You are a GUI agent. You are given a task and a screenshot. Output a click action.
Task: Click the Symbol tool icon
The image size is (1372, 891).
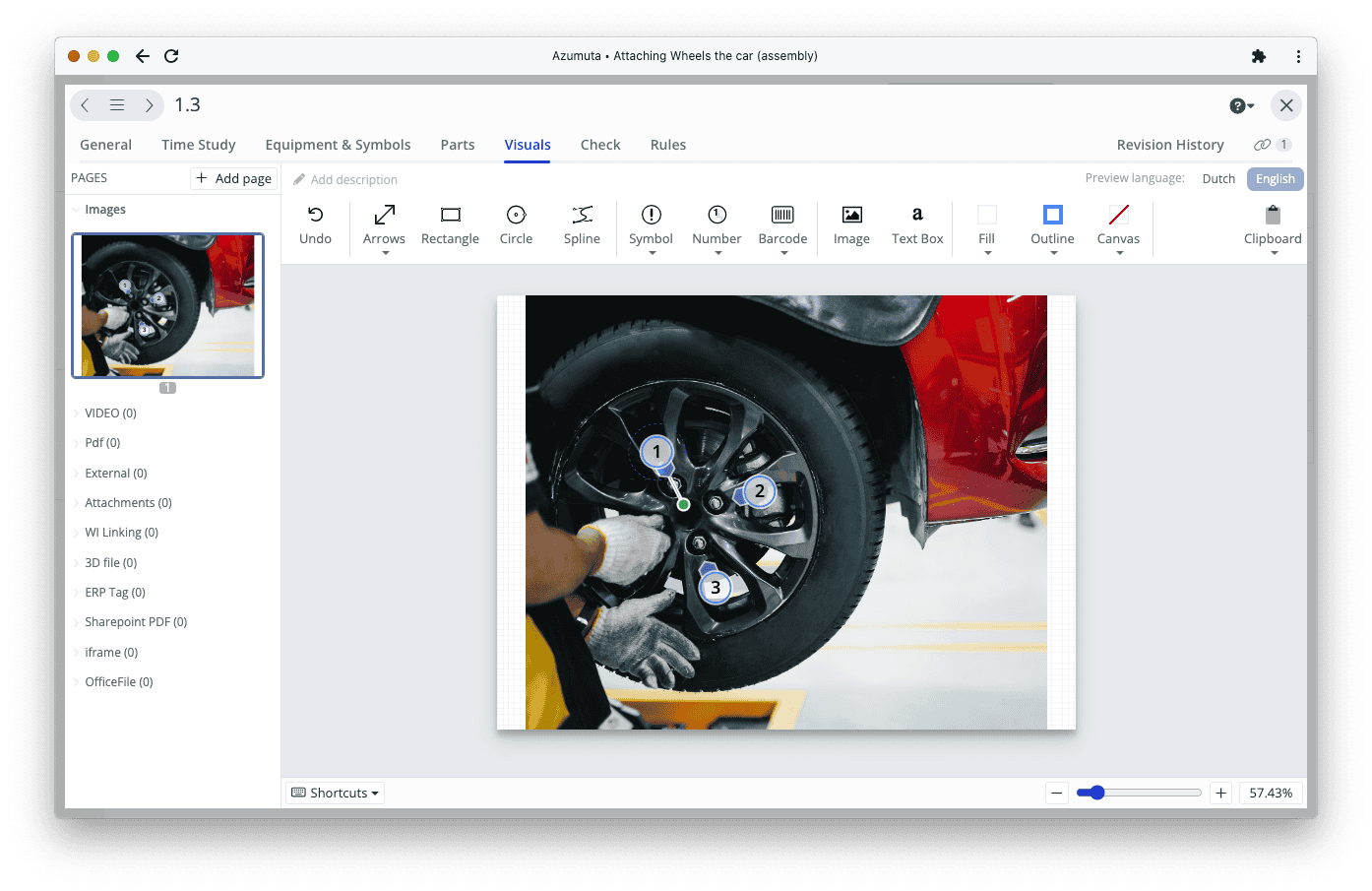coord(651,216)
